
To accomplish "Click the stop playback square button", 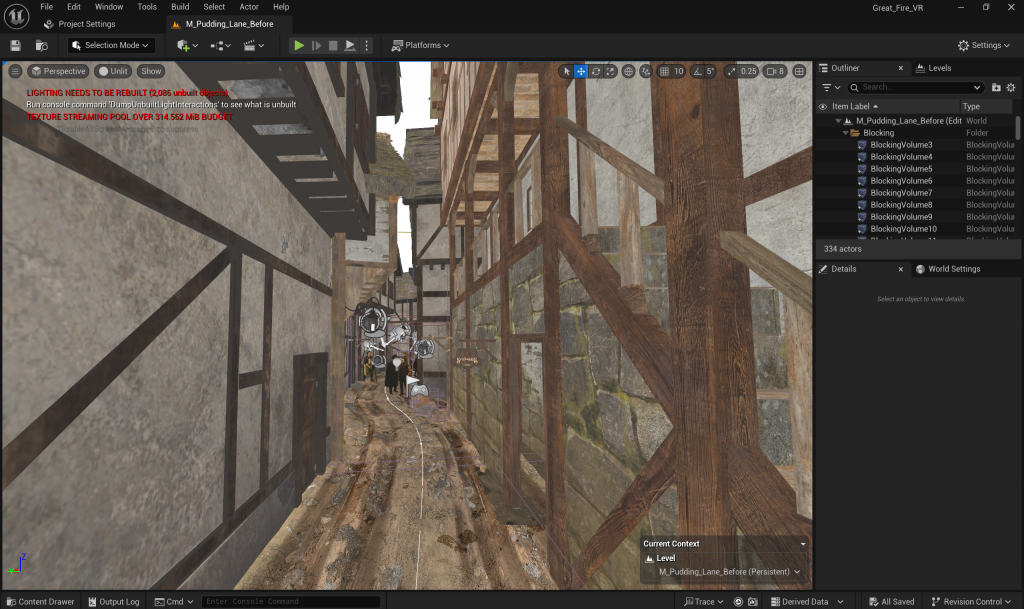I will 333,45.
